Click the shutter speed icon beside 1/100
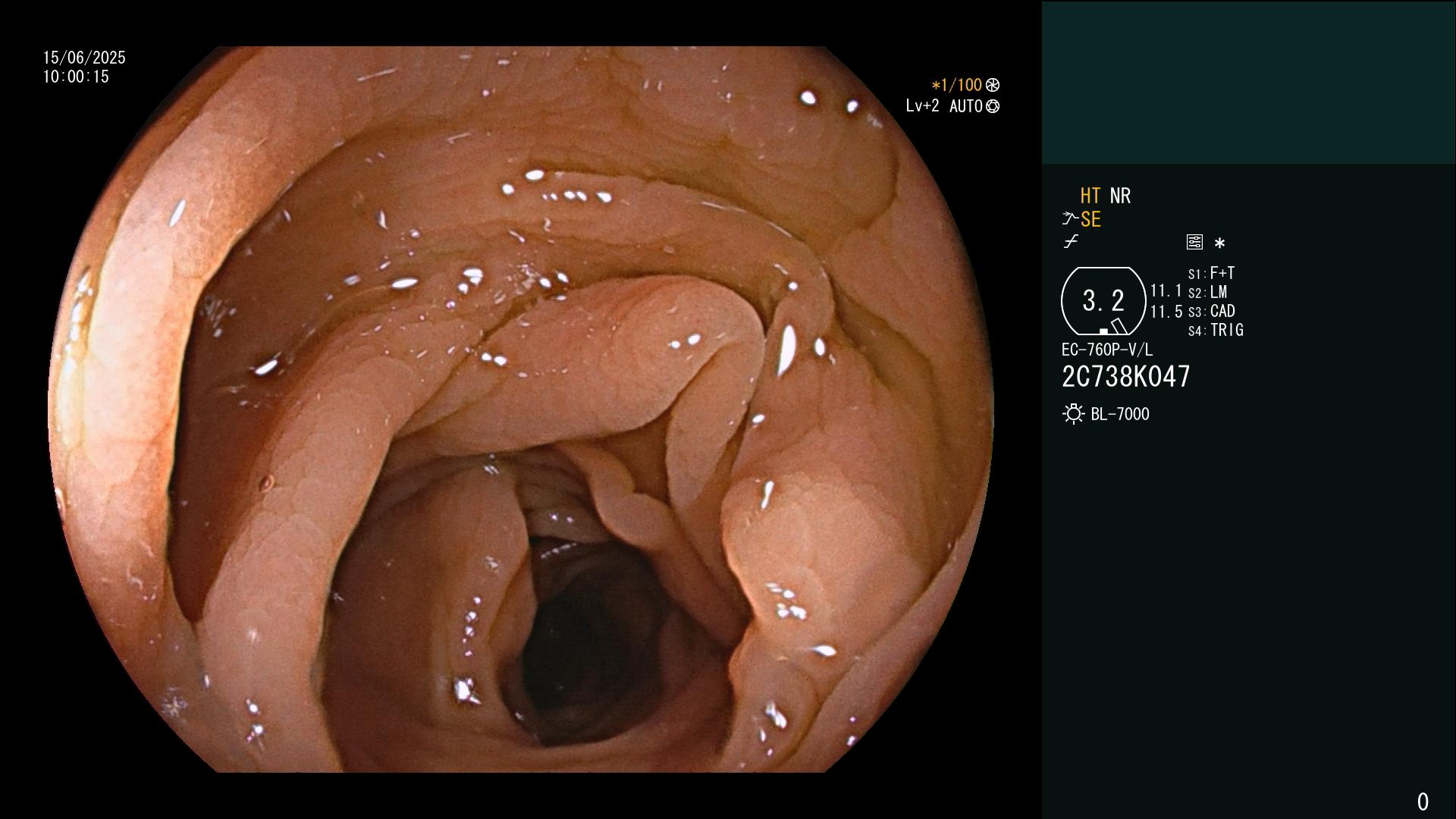This screenshot has height=819, width=1456. [x=993, y=85]
